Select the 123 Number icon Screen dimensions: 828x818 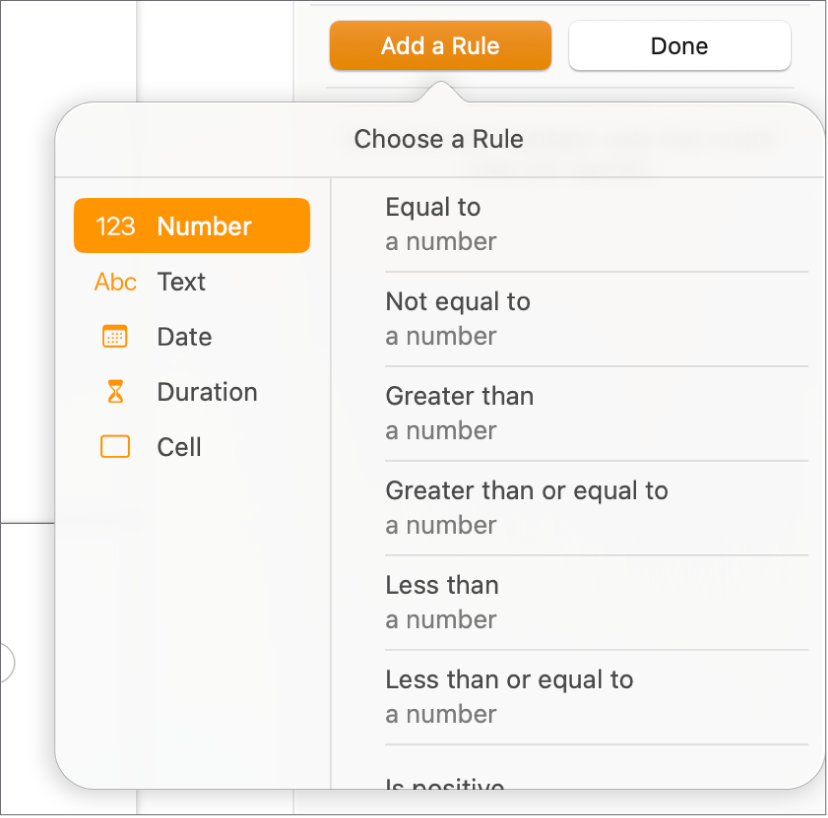click(x=115, y=226)
